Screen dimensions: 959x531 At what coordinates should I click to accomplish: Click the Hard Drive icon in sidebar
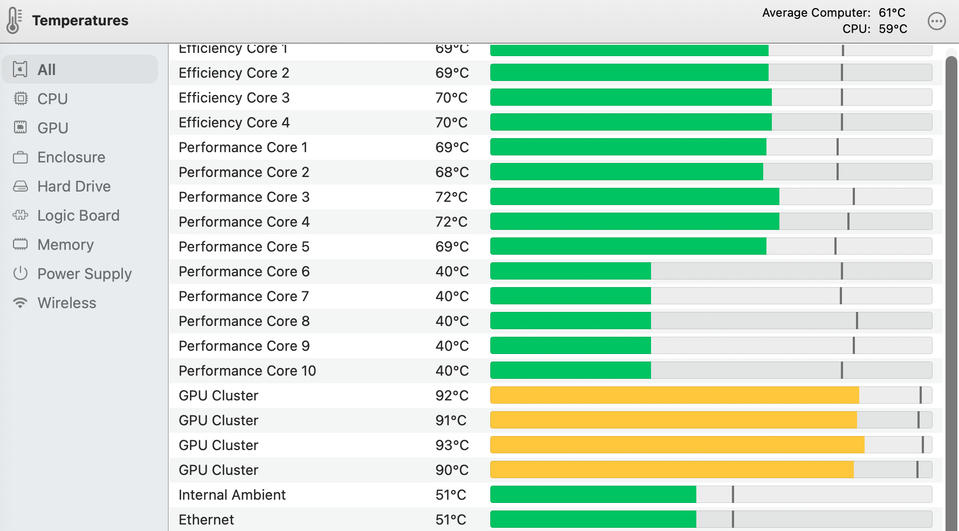(x=20, y=186)
